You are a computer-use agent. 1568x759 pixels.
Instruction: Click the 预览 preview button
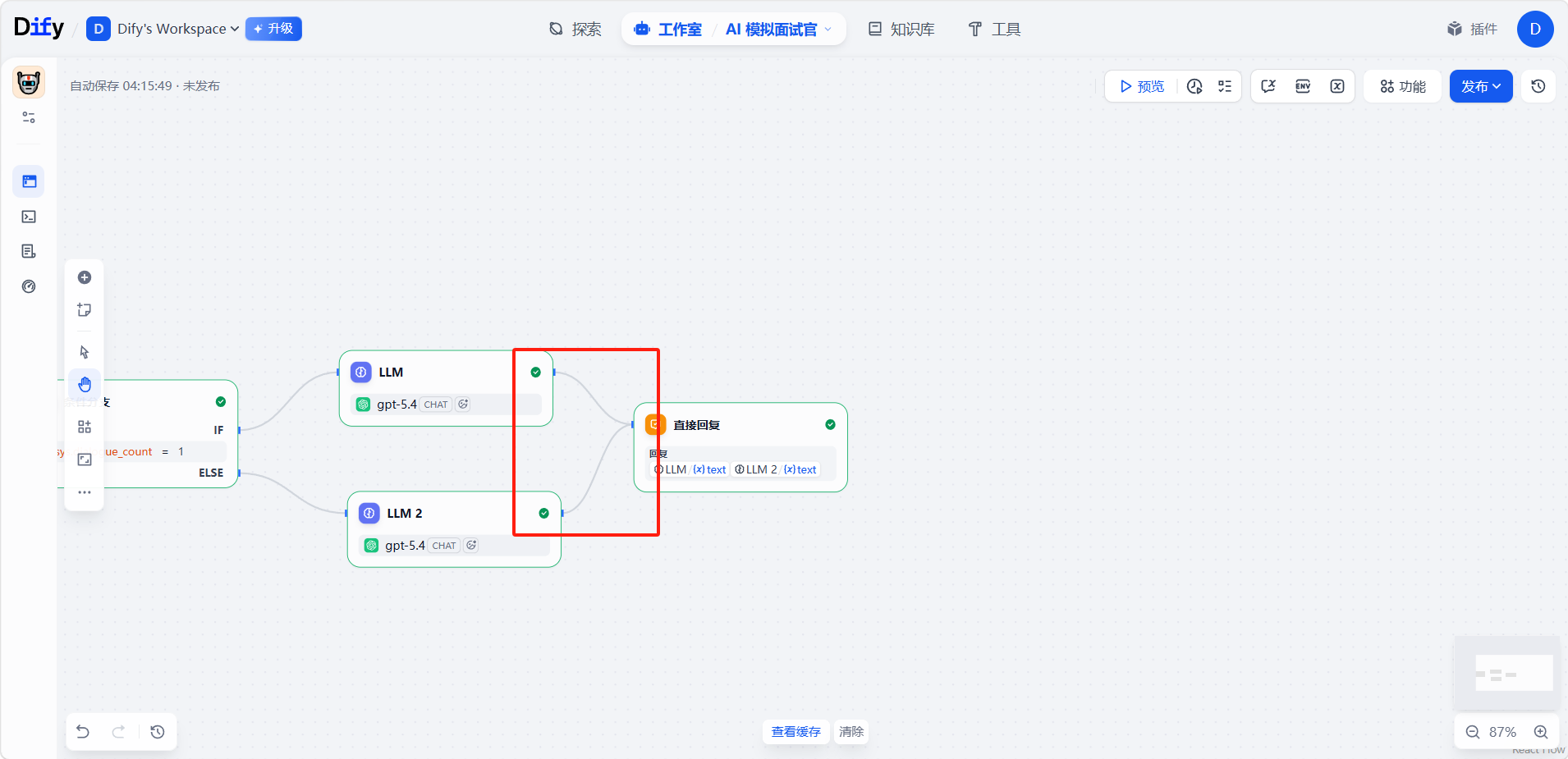click(1142, 86)
